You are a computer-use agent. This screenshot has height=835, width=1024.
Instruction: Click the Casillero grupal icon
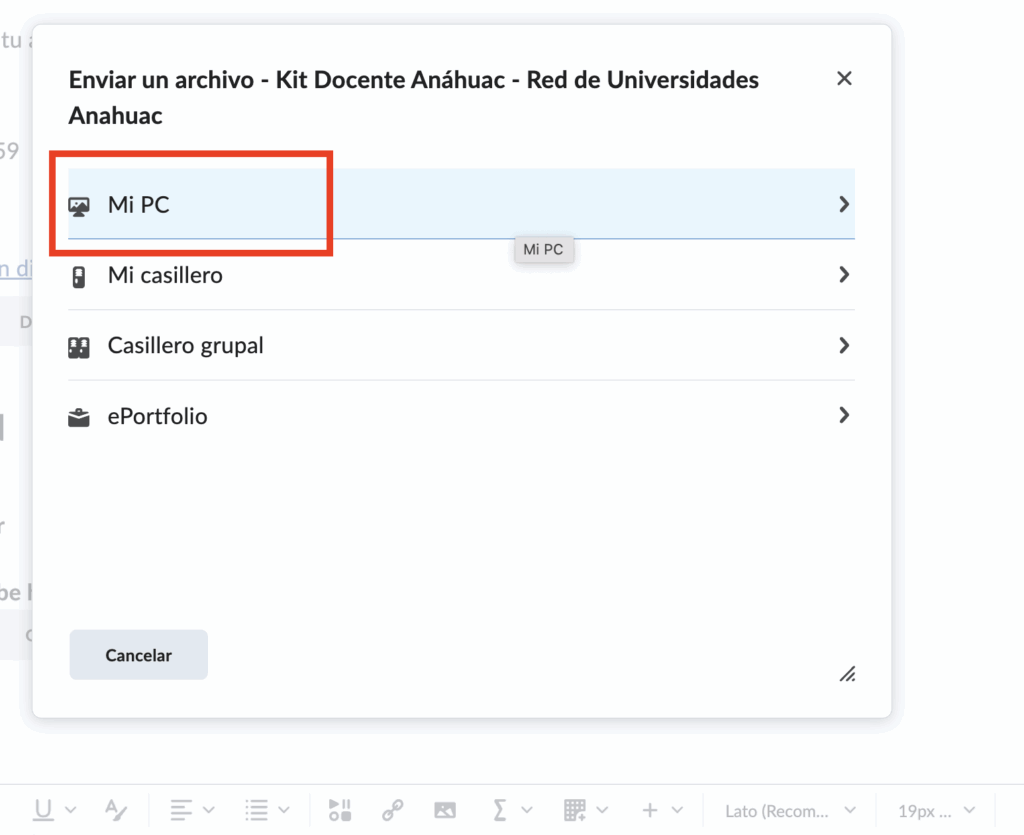point(79,347)
